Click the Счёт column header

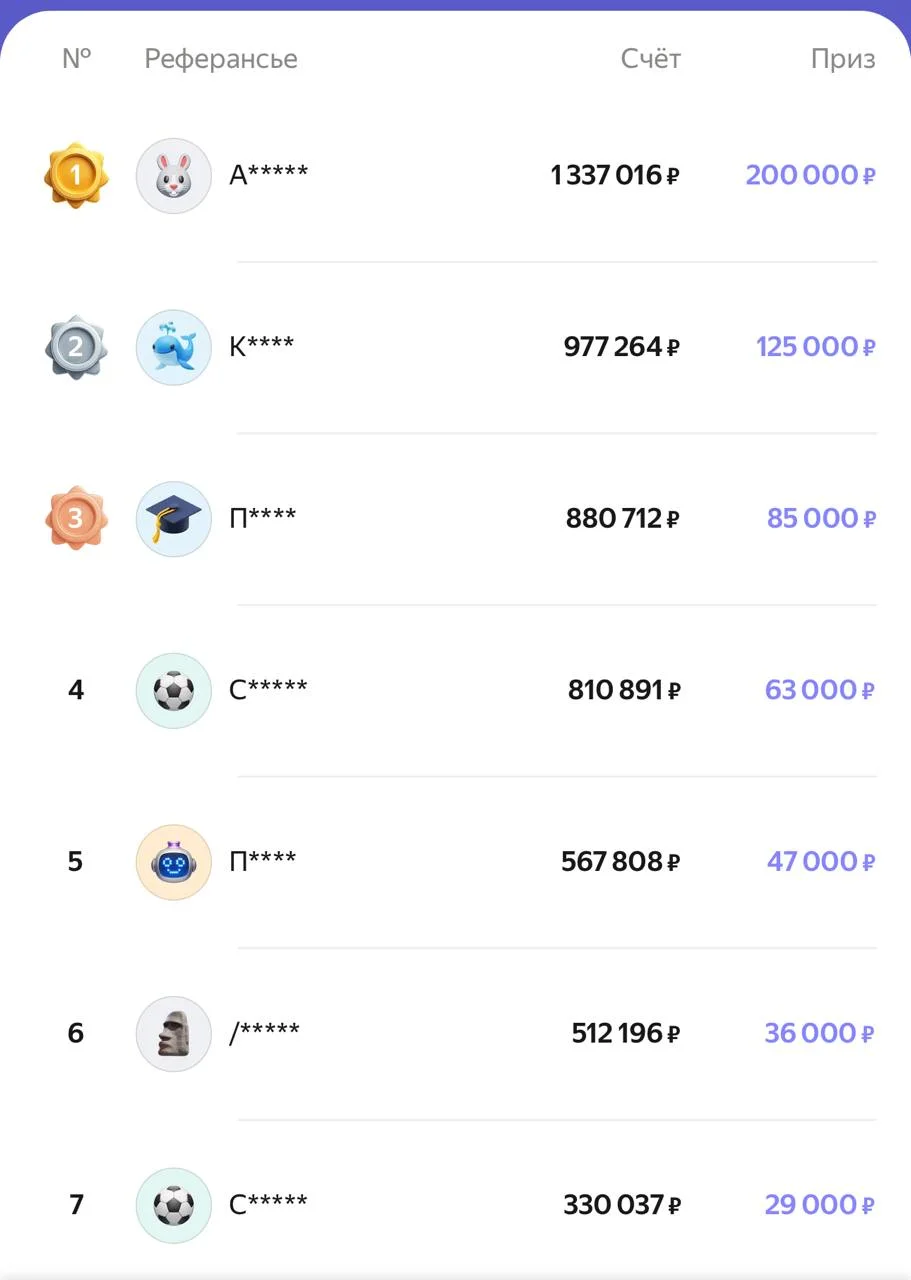coord(650,59)
